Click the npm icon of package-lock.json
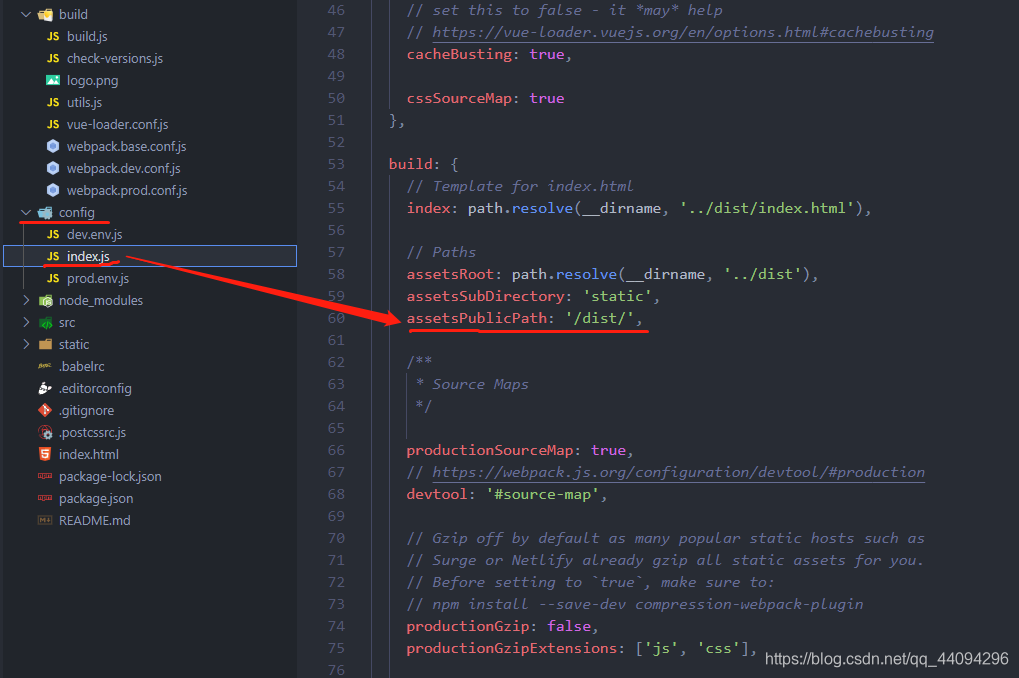The width and height of the screenshot is (1019, 678). 45,476
